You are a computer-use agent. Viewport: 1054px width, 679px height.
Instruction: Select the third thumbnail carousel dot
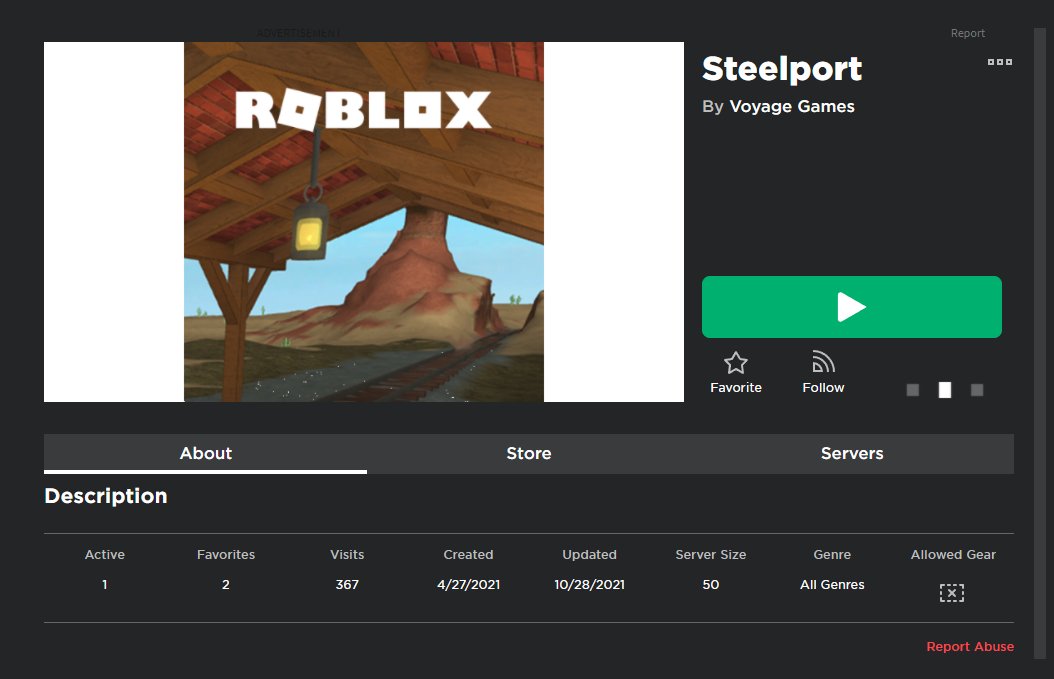click(977, 390)
